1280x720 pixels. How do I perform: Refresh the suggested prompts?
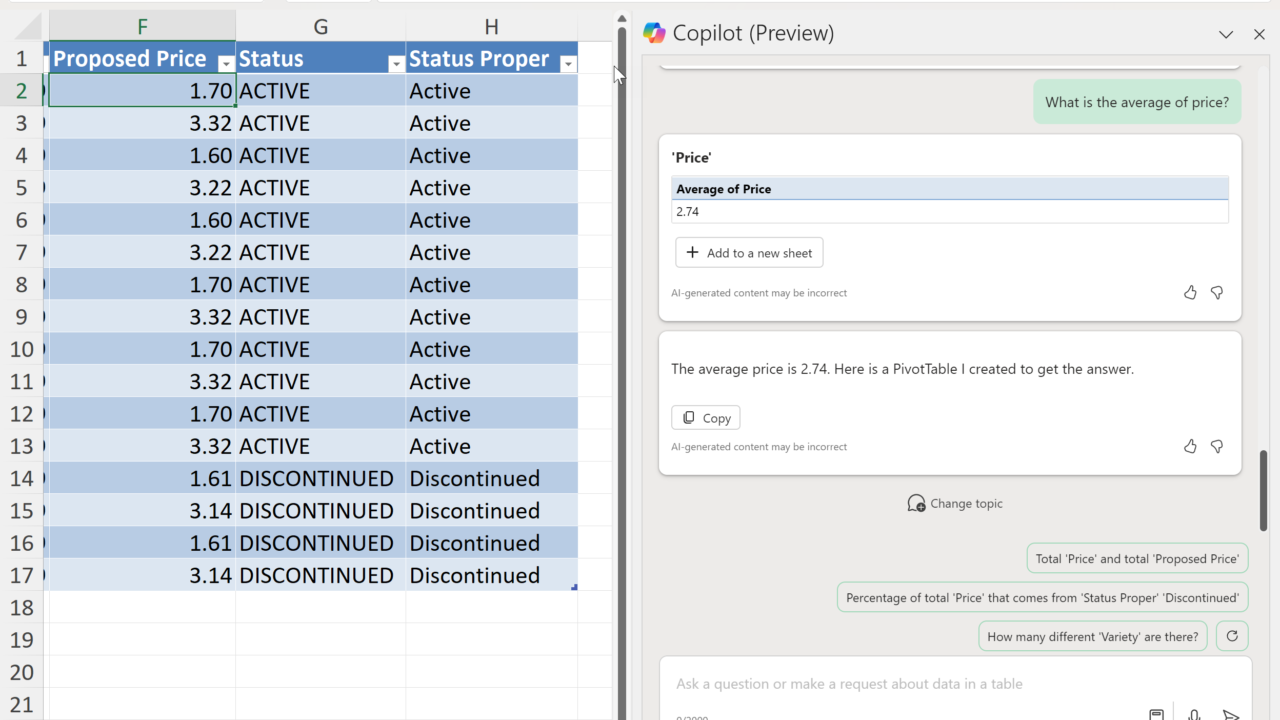click(x=1232, y=636)
